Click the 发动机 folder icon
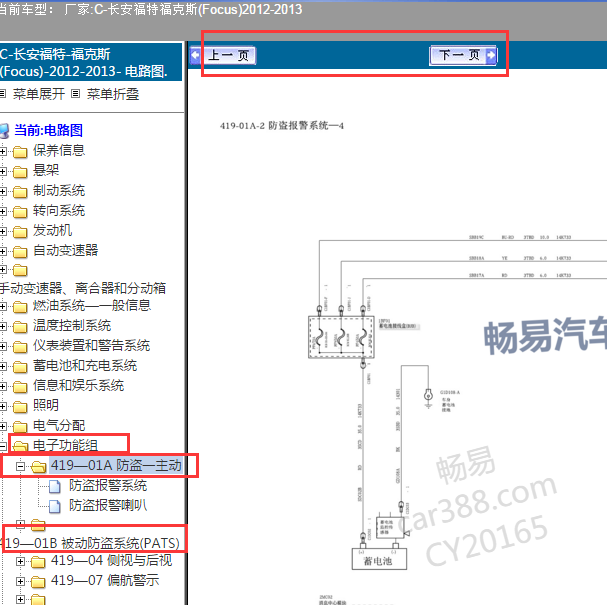This screenshot has width=607, height=605. [x=20, y=232]
